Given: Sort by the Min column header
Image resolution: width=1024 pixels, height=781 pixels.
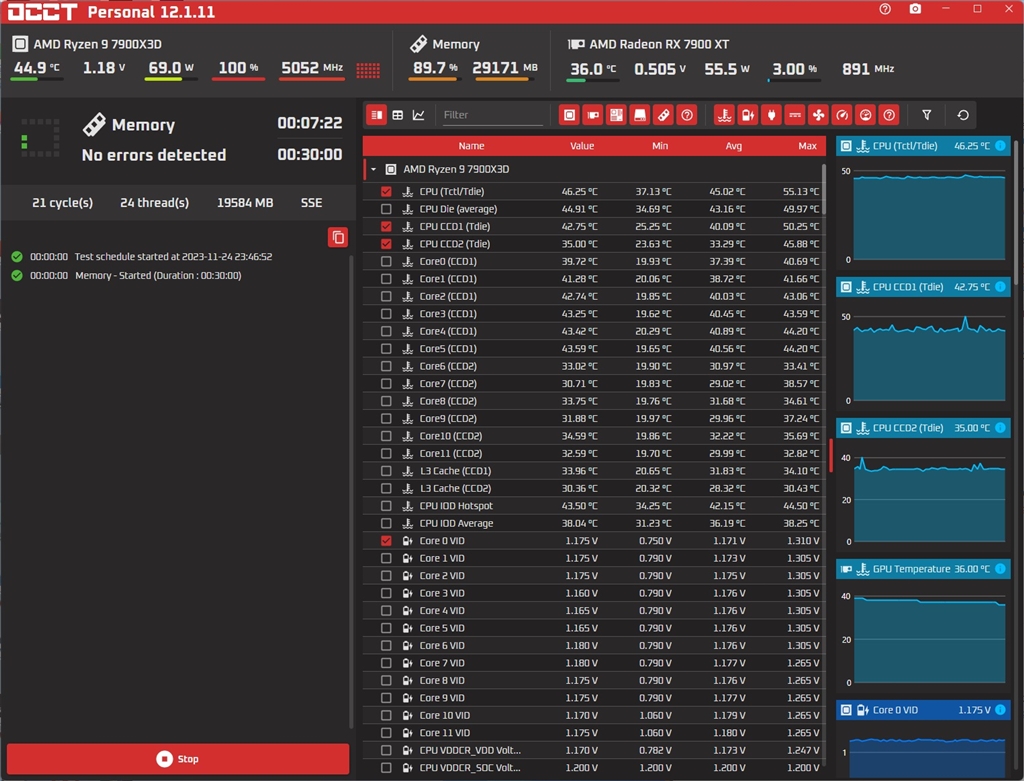Looking at the screenshot, I should 660,146.
